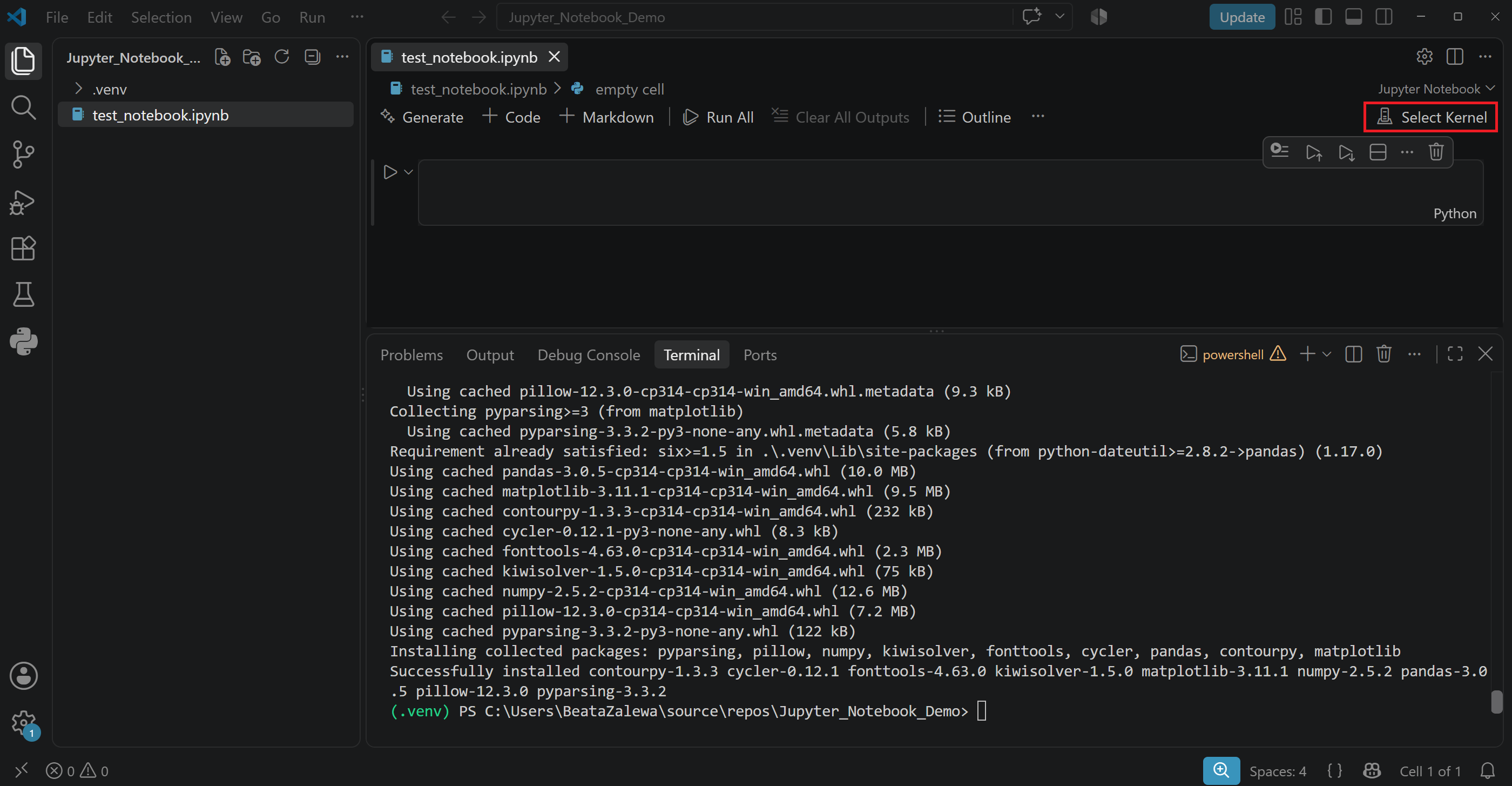Split the editor to the right
Image resolution: width=1512 pixels, height=786 pixels.
[x=1455, y=57]
